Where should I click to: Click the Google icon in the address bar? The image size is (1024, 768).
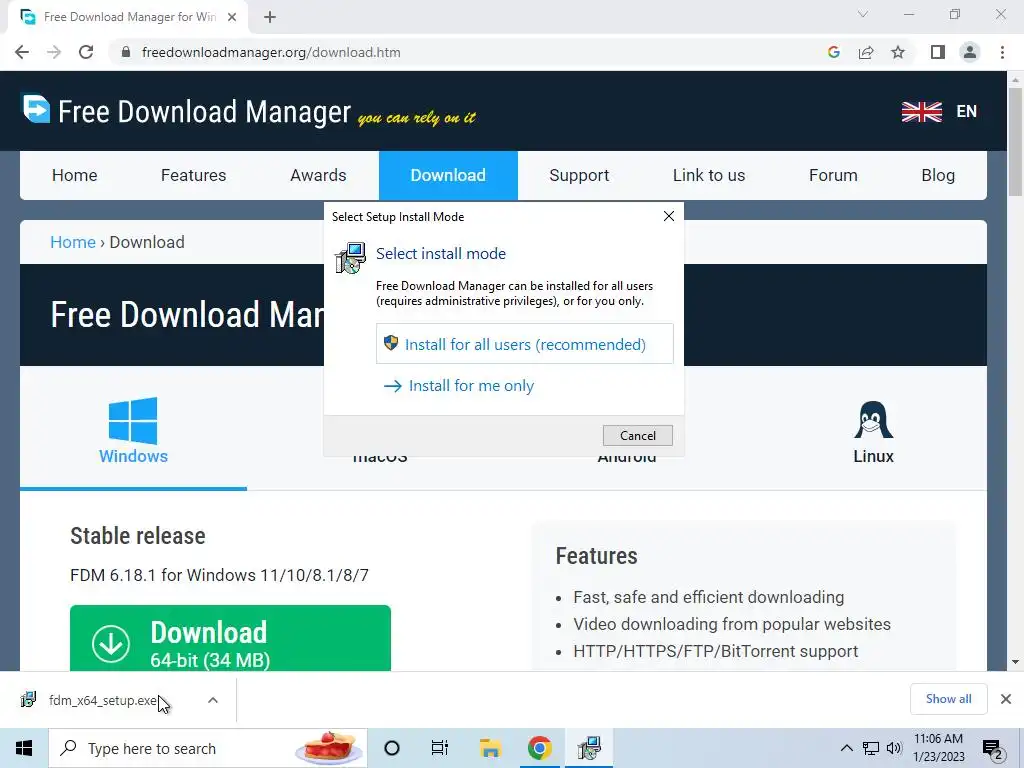coord(833,52)
